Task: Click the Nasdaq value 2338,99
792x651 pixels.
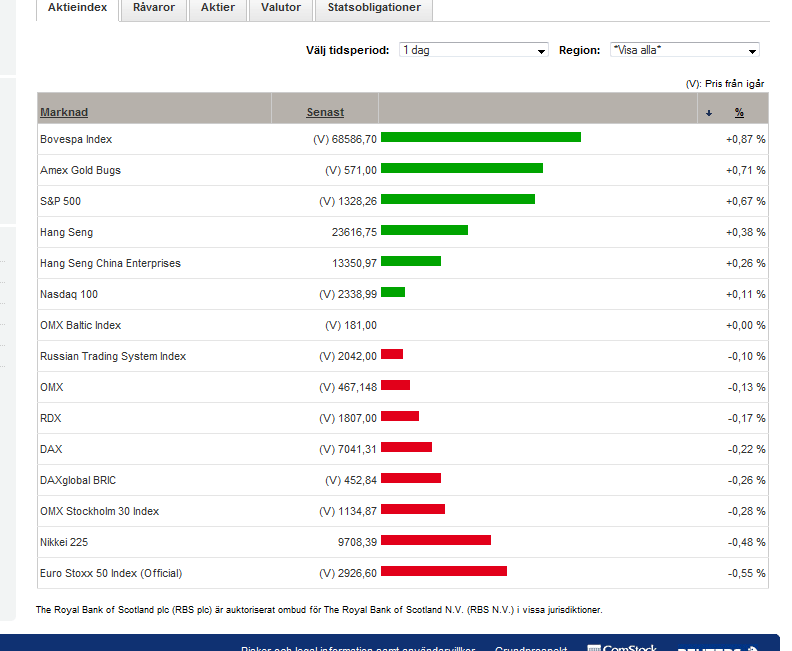Action: pyautogui.click(x=358, y=294)
